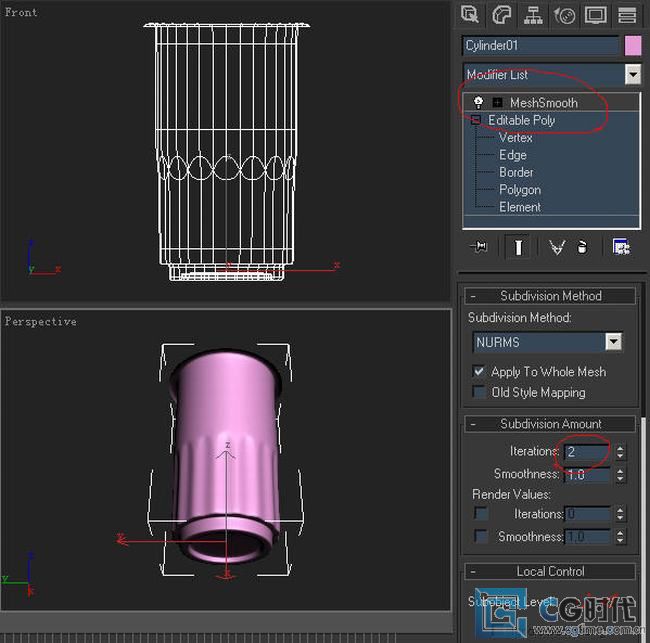
Task: Enable Old Style Mapping checkbox
Action: pos(479,392)
